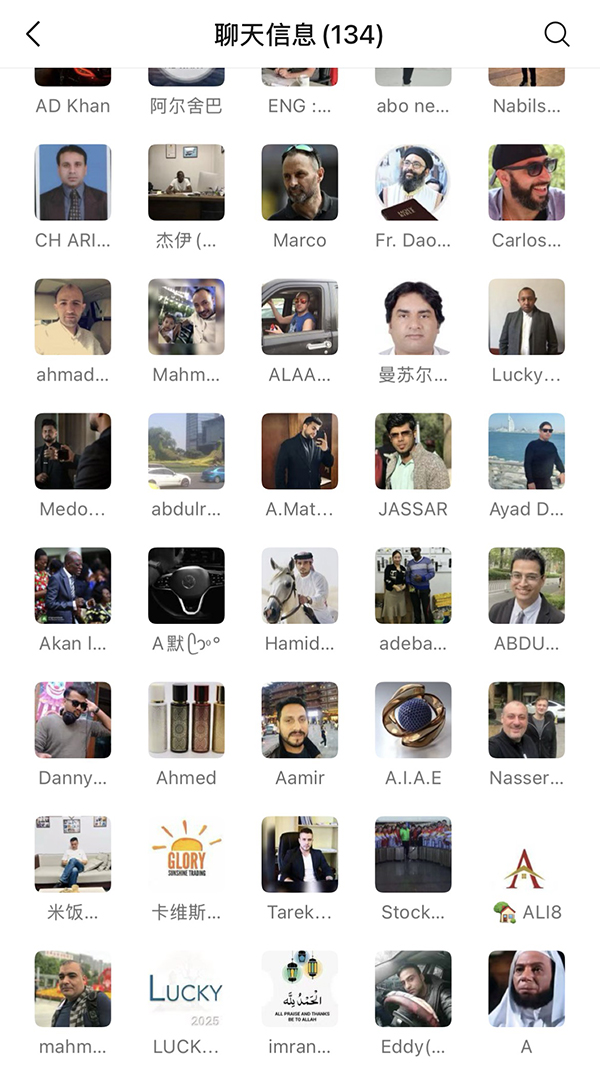The height and width of the screenshot is (1081, 600).
Task: Tap the Aamir name label
Action: [x=299, y=778]
